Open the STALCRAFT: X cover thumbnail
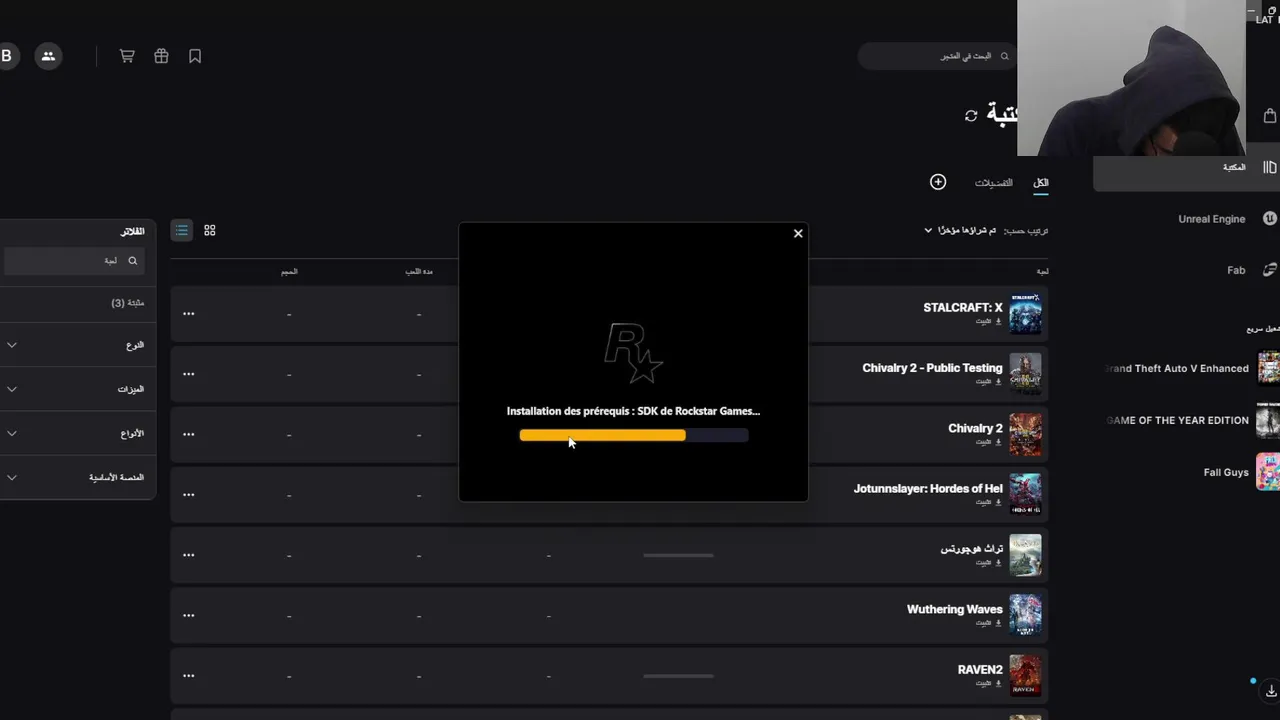The width and height of the screenshot is (1280, 720). 1025,314
